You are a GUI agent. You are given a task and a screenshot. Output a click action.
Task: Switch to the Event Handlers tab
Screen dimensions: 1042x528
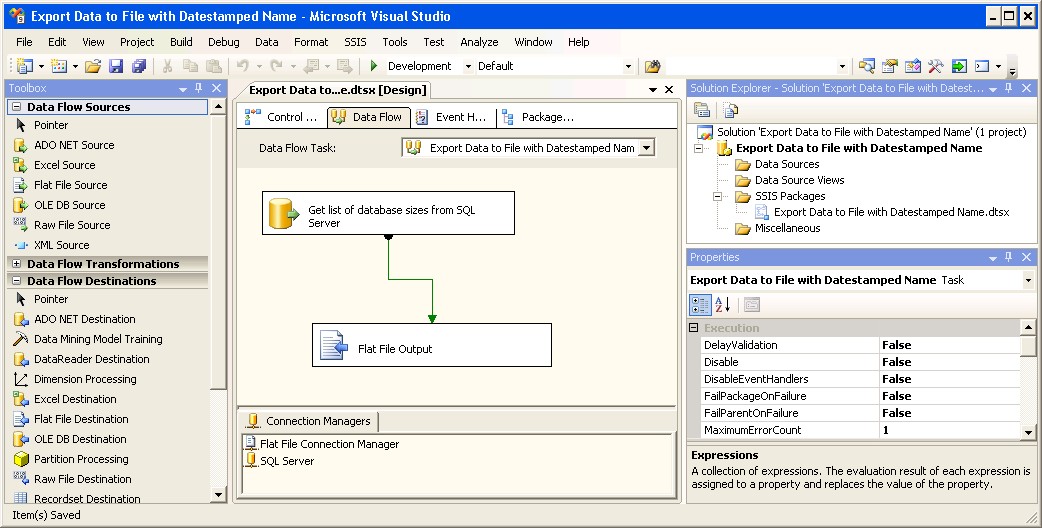pos(451,117)
